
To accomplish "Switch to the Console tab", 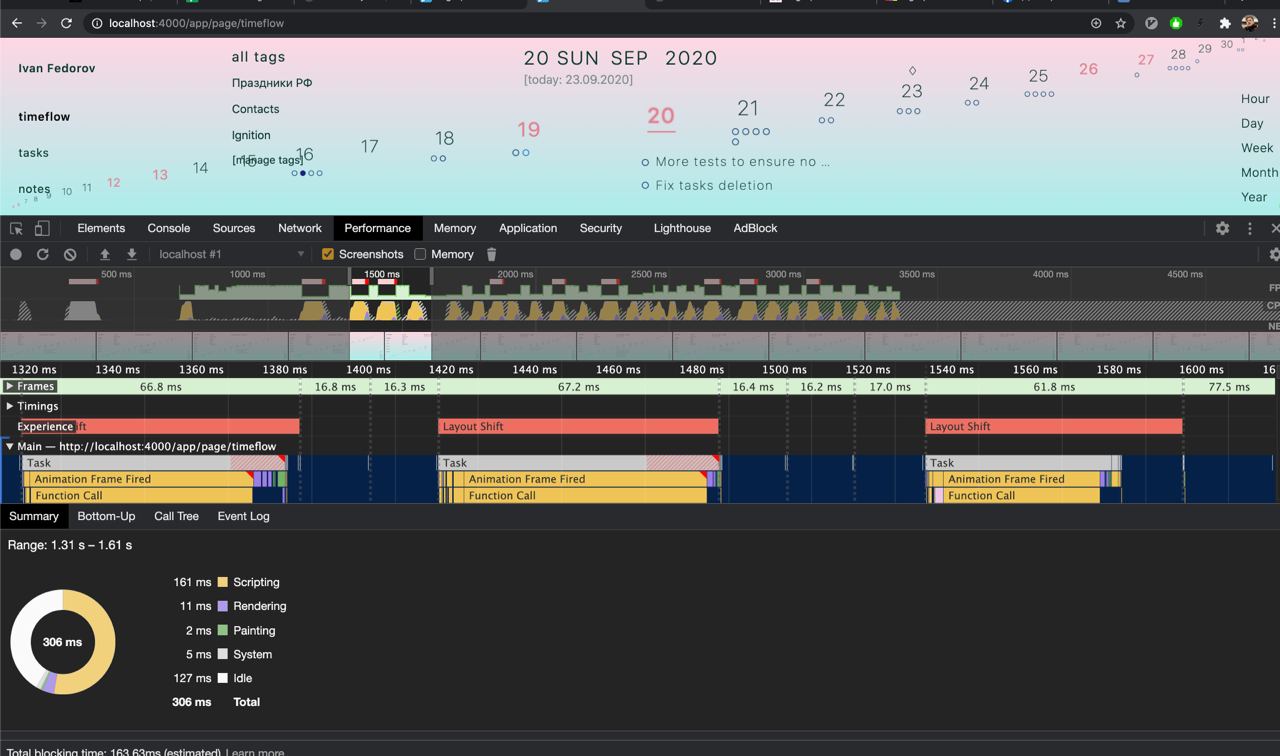I will tap(169, 229).
